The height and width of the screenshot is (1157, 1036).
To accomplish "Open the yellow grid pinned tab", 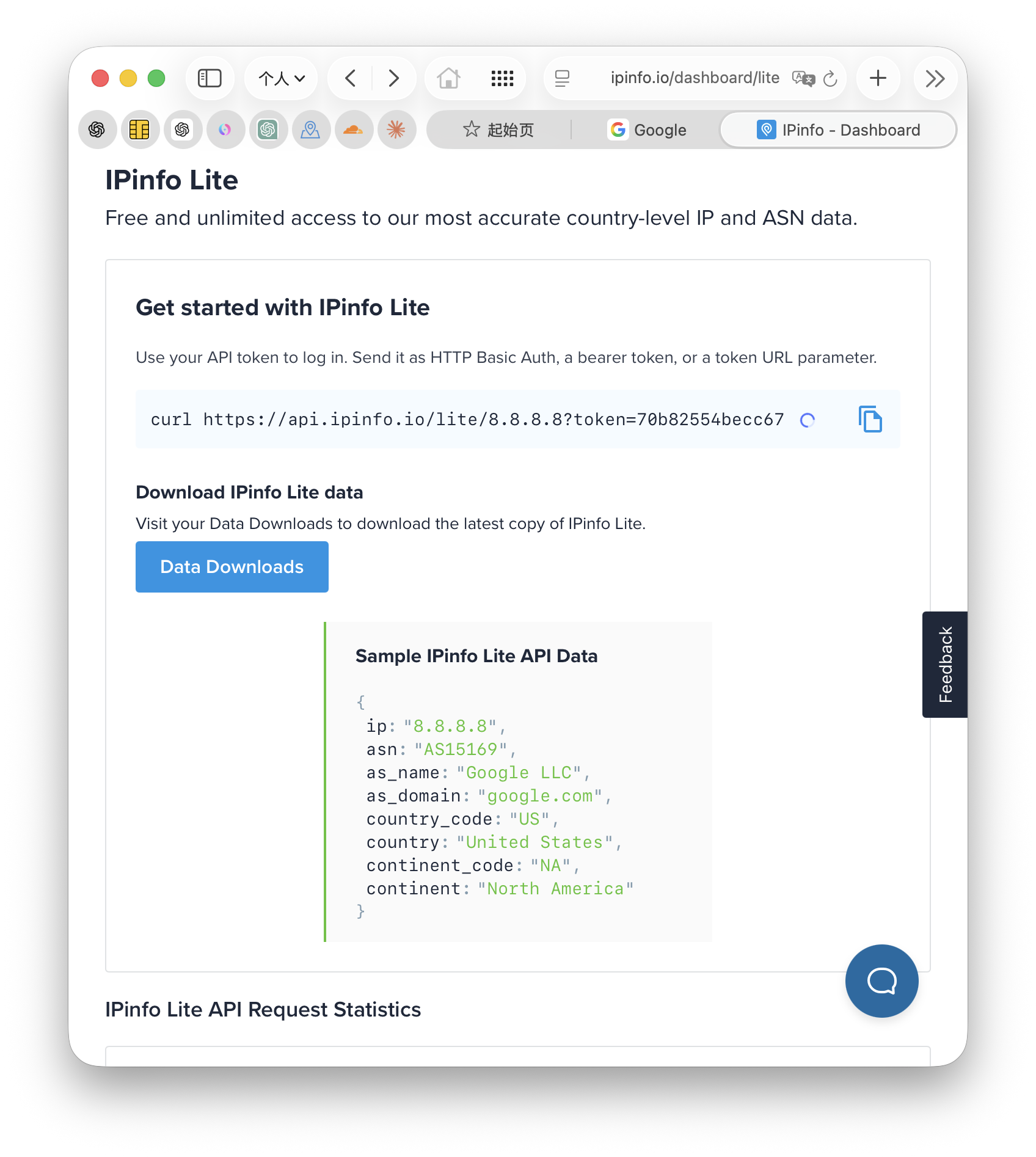I will (140, 130).
